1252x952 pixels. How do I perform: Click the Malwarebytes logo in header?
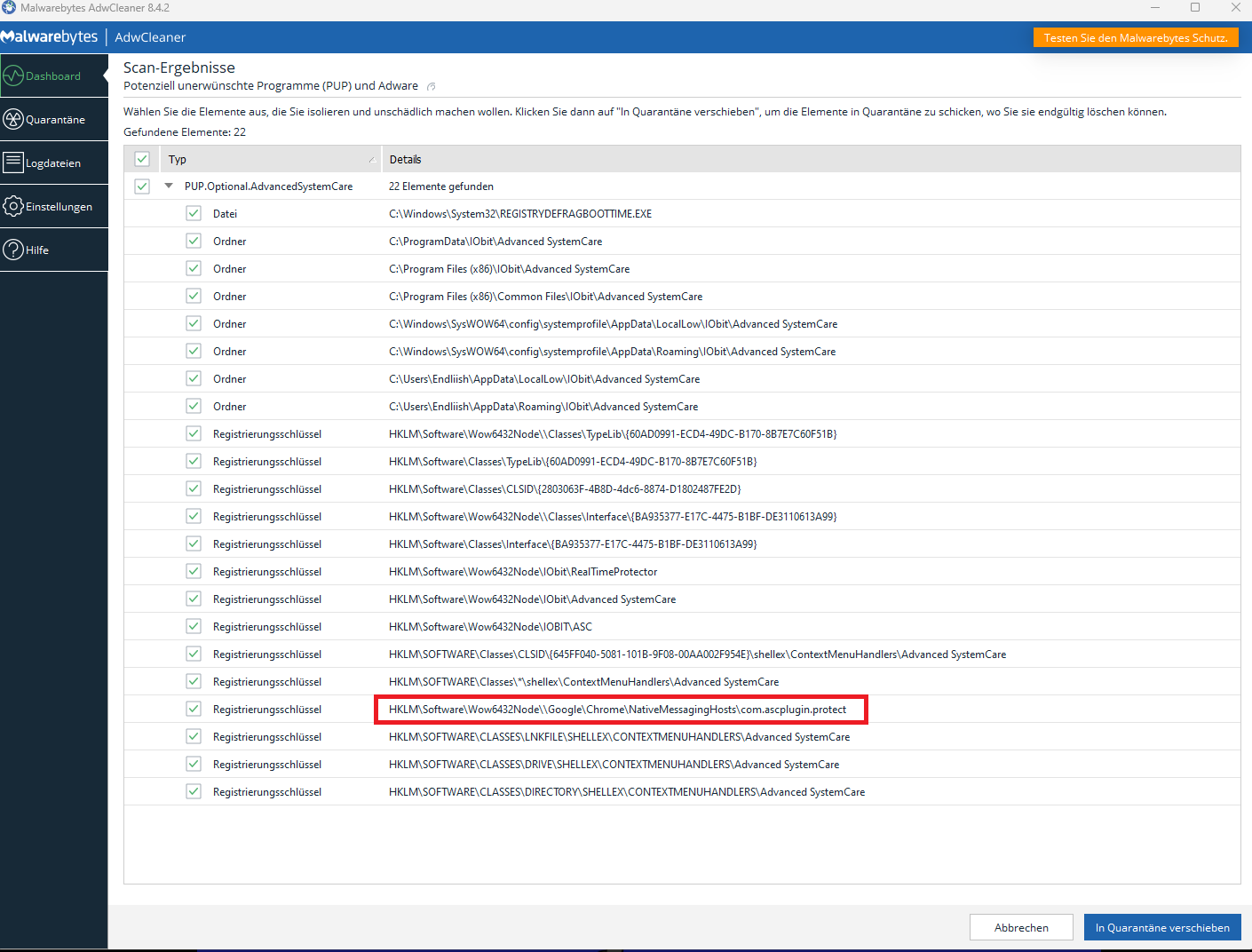pyautogui.click(x=49, y=37)
